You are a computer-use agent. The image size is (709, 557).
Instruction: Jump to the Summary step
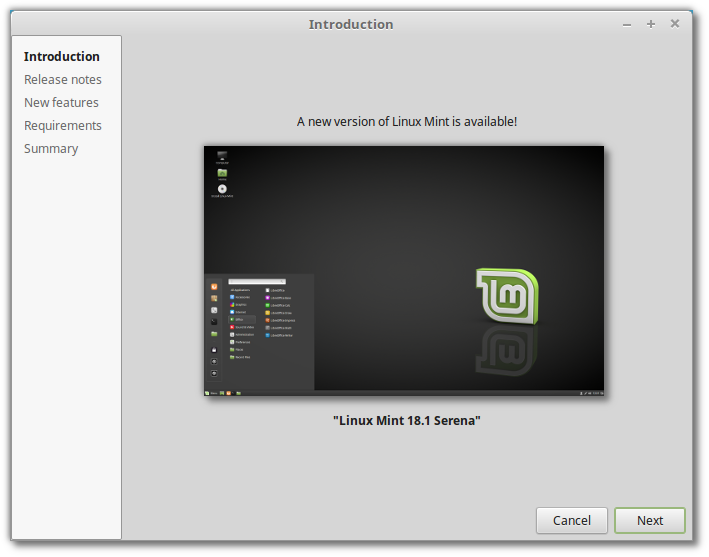click(51, 149)
